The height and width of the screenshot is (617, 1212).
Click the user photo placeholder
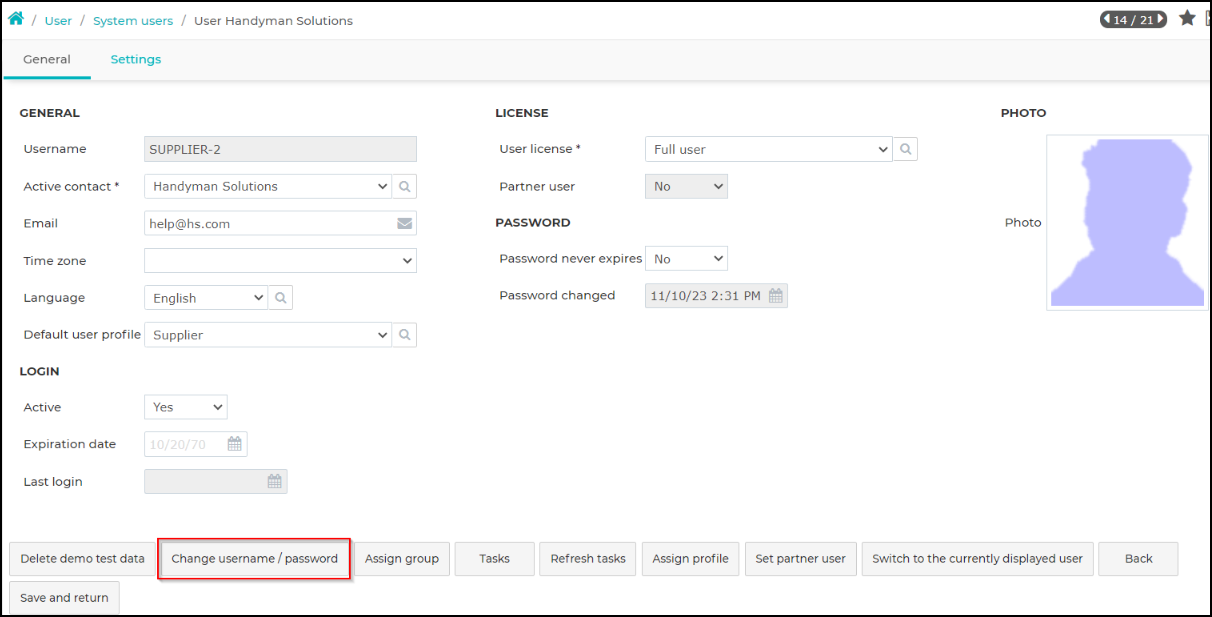(x=1127, y=223)
